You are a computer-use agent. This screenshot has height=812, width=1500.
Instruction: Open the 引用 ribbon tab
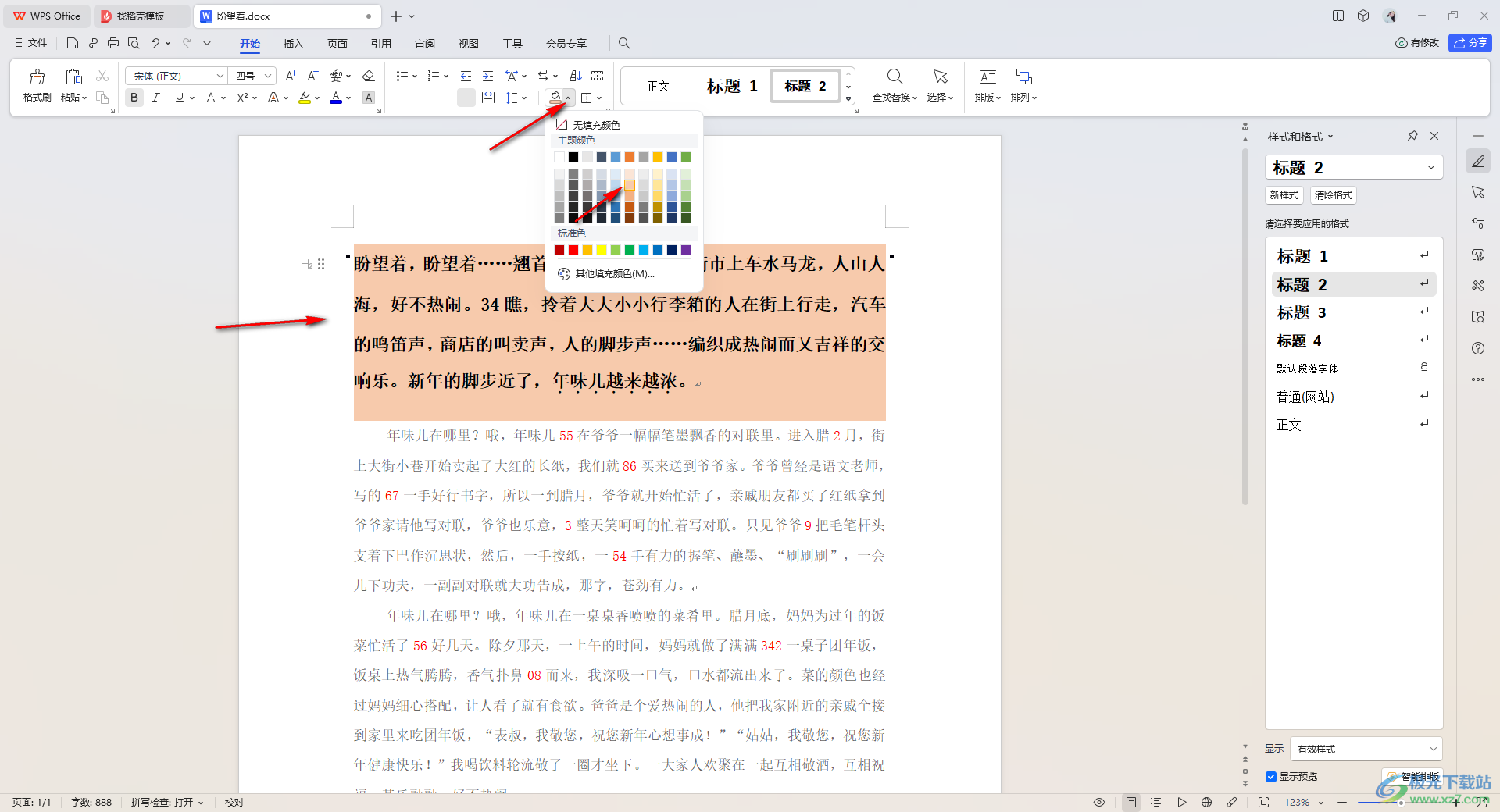click(380, 44)
